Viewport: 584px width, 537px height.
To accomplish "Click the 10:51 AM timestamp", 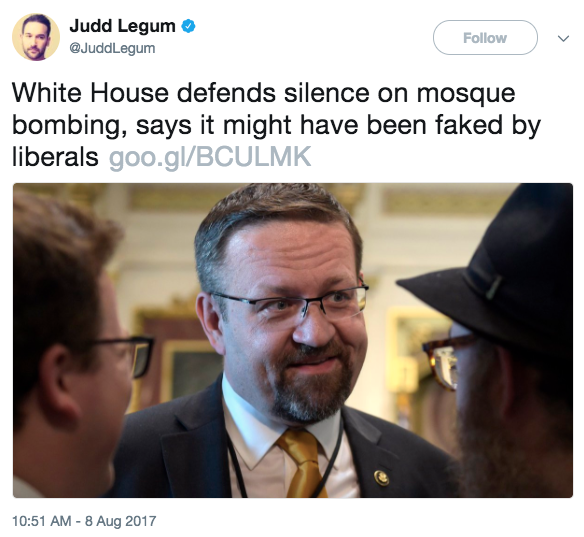I will tap(41, 521).
